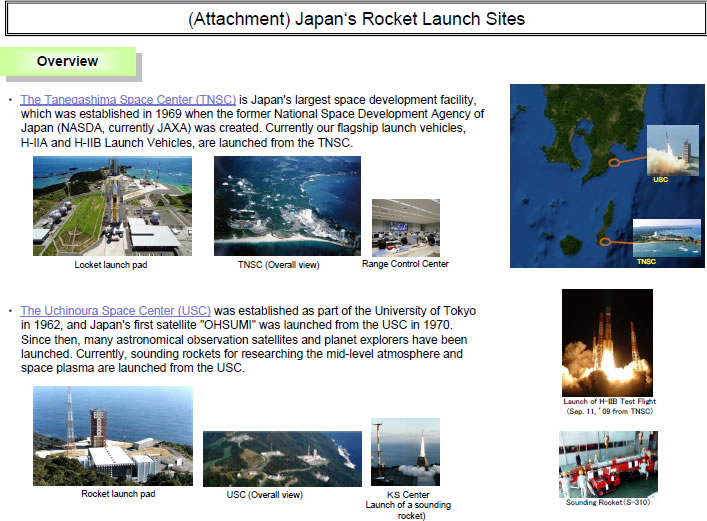Click the caption line "(Sep. 11, '09 from TNSC)"
Viewport: 707px width, 521px height.
[610, 411]
